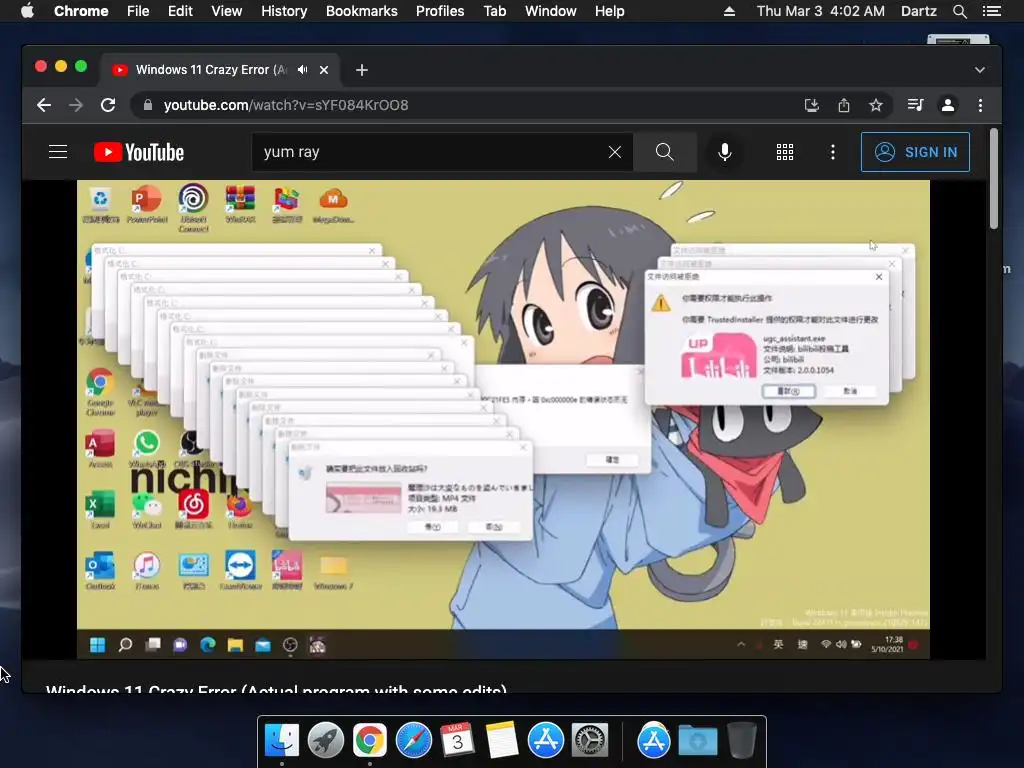Mute the tab audio speaker icon

[302, 69]
